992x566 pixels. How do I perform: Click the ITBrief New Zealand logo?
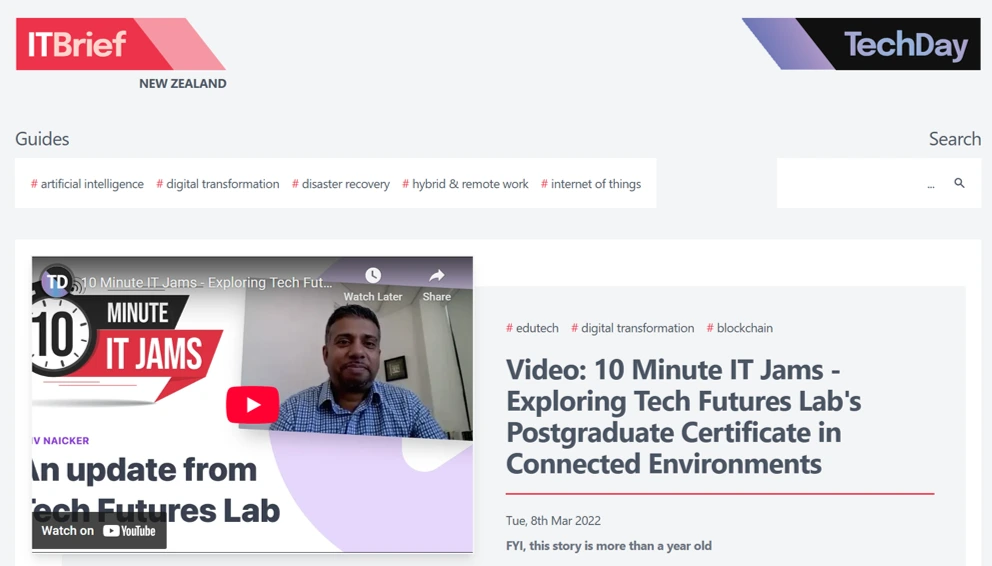pos(120,45)
